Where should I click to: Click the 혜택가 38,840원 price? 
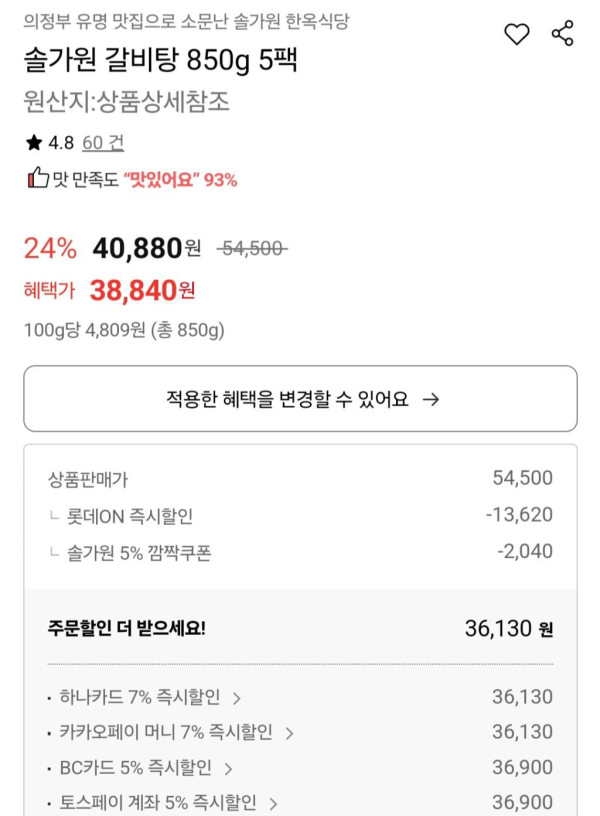click(142, 291)
